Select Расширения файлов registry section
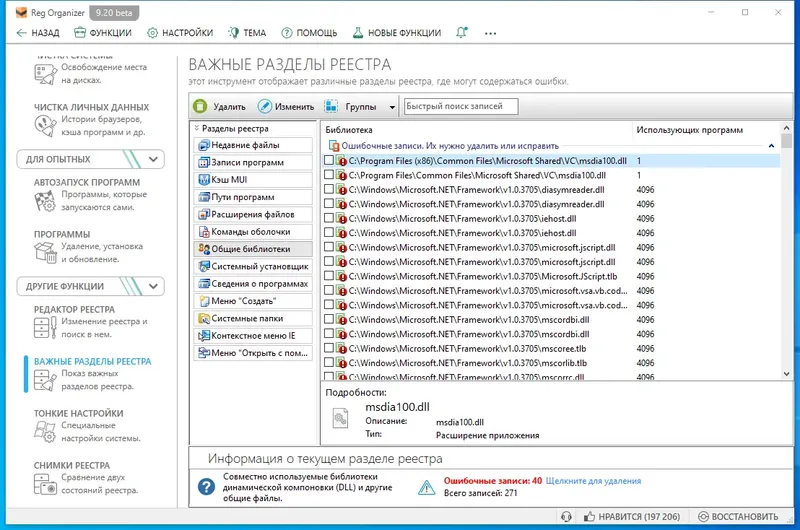The height and width of the screenshot is (530, 800). [254, 215]
